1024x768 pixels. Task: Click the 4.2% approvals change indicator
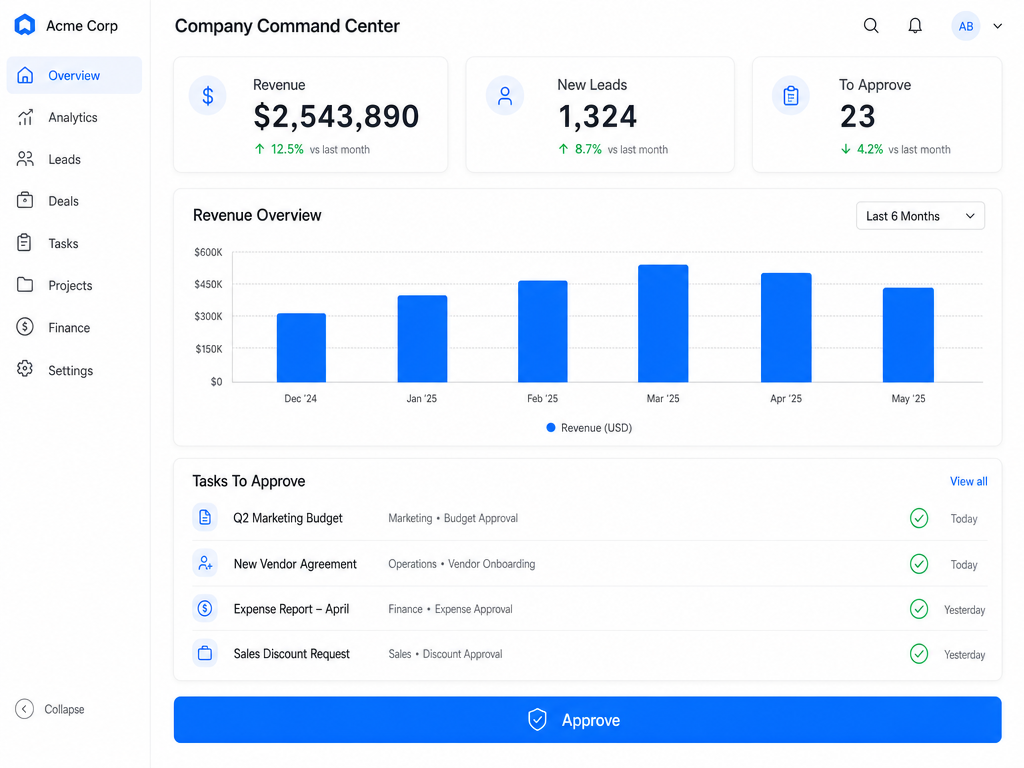click(862, 149)
